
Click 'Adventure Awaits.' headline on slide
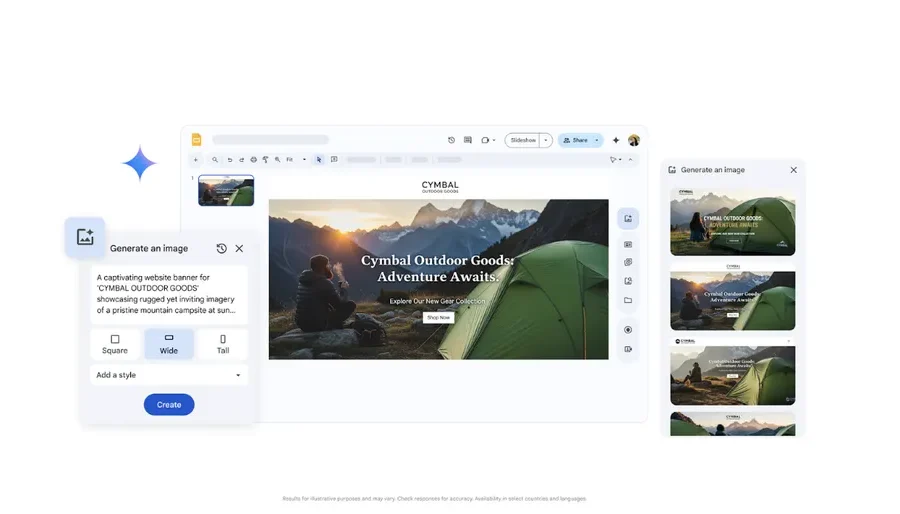[x=438, y=277]
